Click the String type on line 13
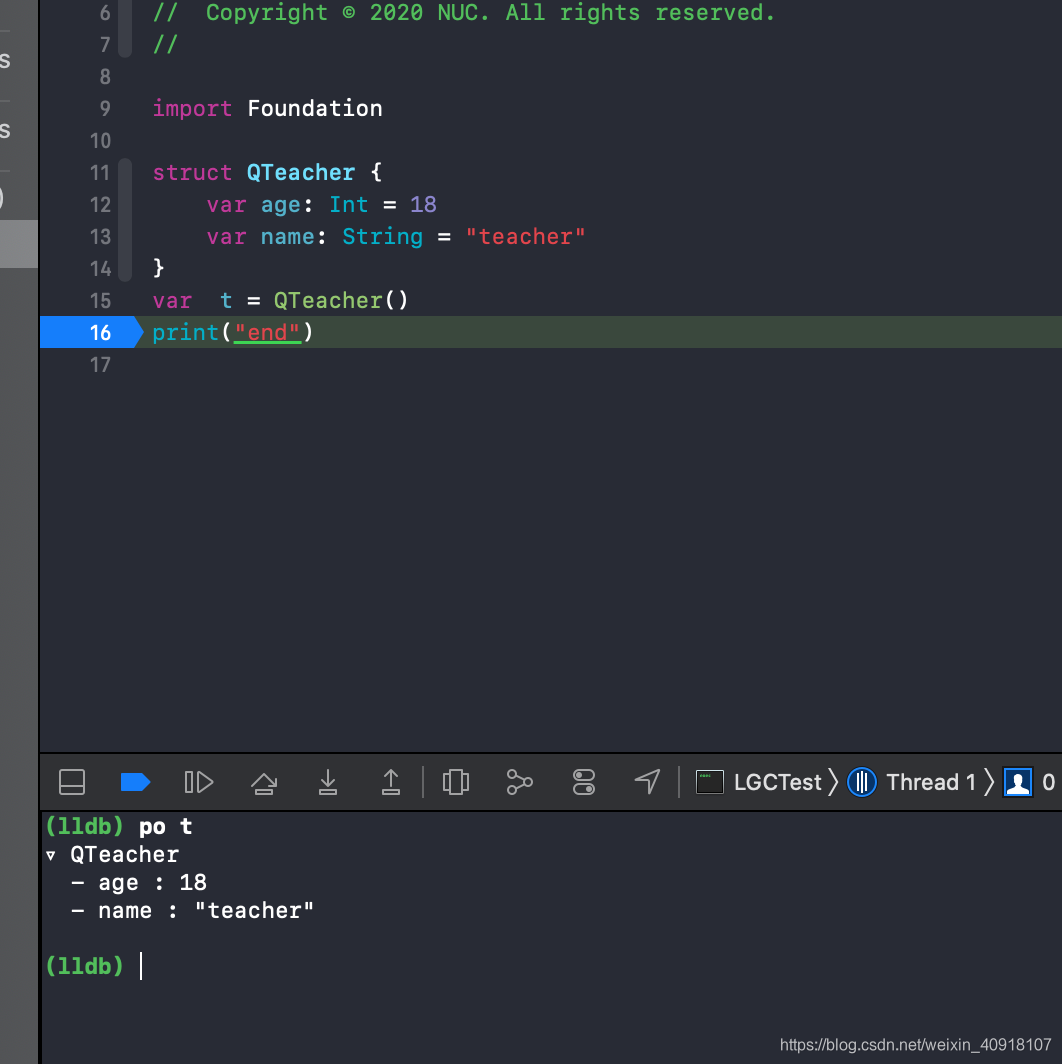 383,236
